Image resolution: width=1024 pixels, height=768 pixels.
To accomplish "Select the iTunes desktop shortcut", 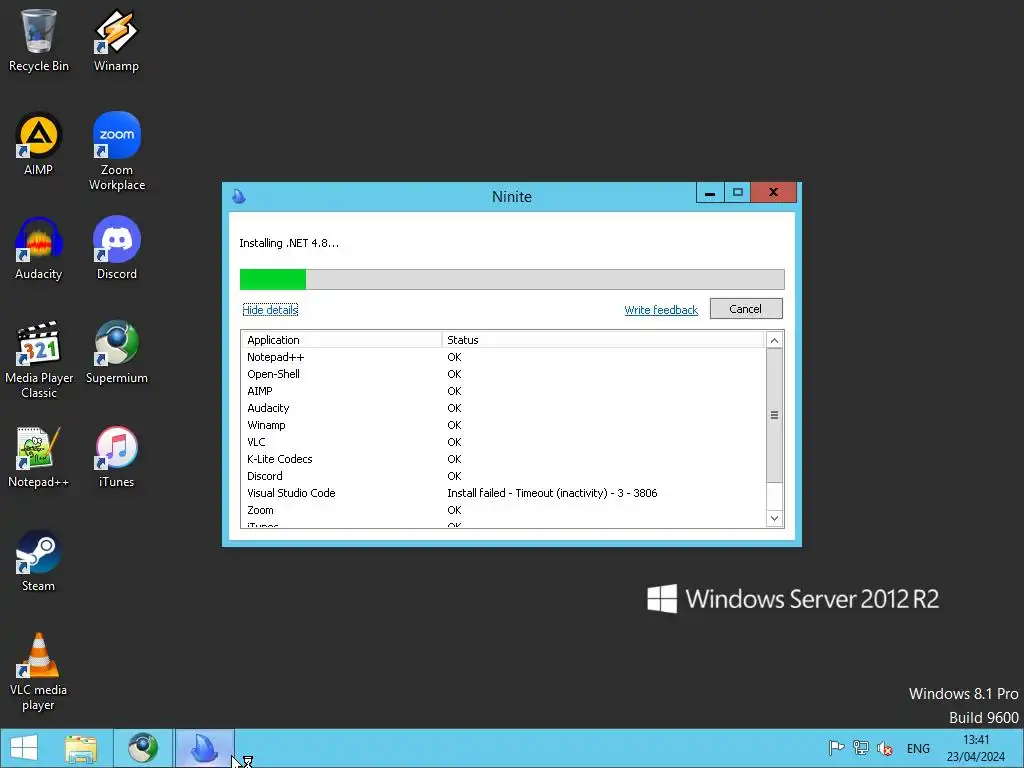I will coord(117,456).
